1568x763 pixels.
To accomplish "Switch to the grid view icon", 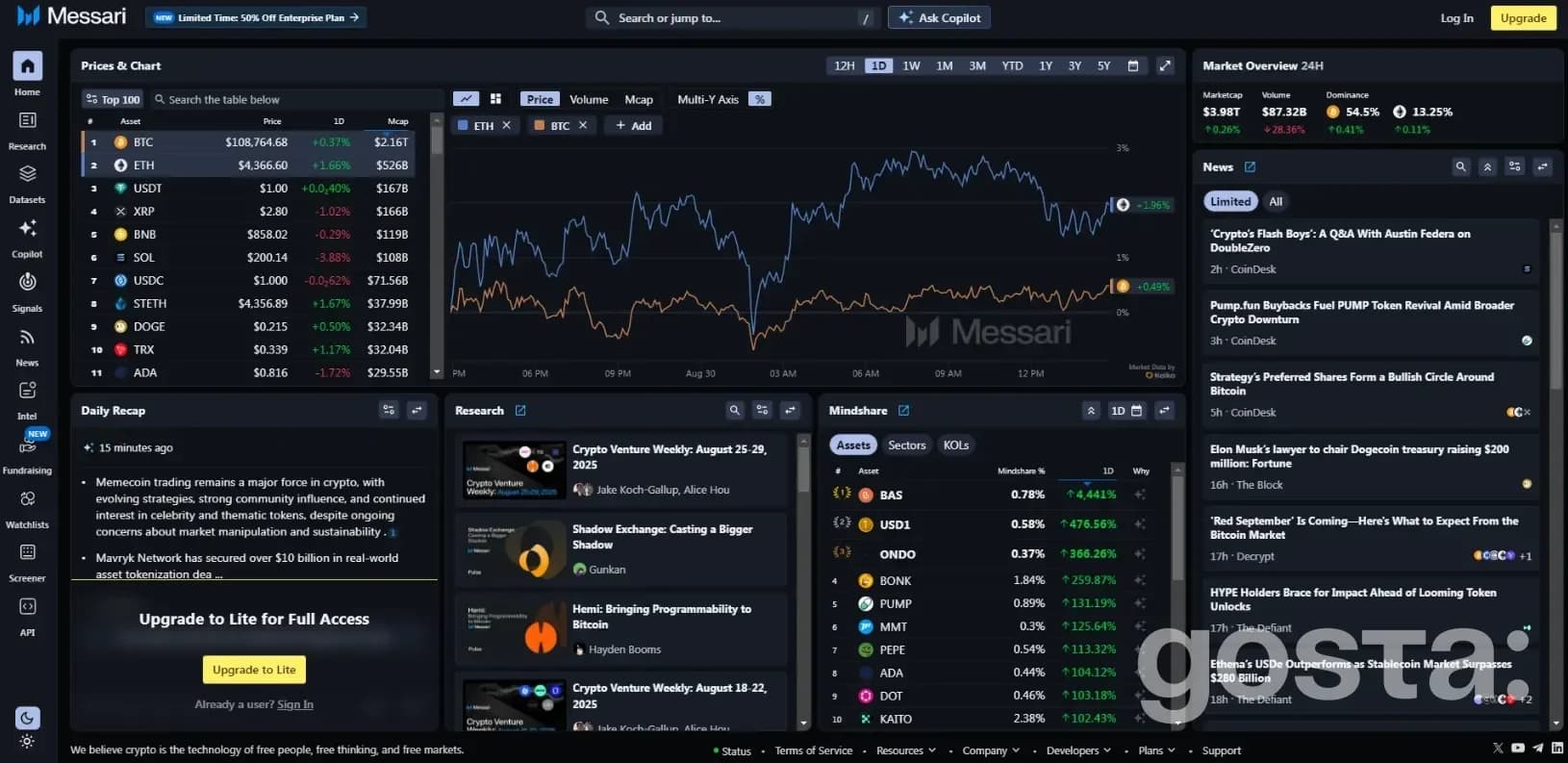I will click(x=495, y=99).
